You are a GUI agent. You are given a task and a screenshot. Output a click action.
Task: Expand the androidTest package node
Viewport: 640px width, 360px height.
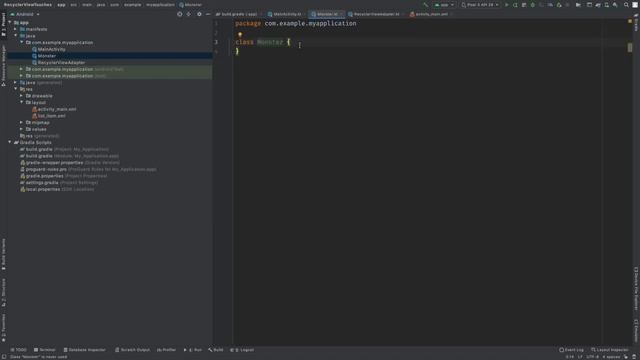point(22,69)
